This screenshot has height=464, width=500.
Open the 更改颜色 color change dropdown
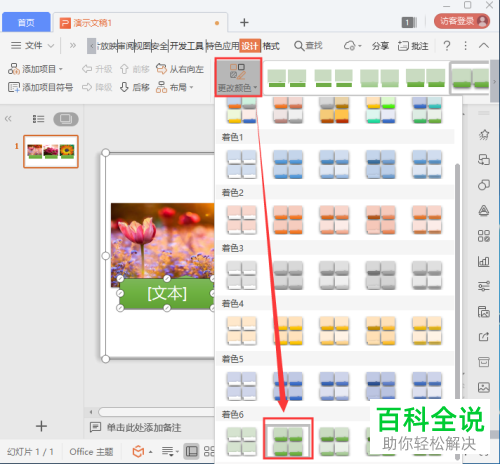pyautogui.click(x=238, y=78)
